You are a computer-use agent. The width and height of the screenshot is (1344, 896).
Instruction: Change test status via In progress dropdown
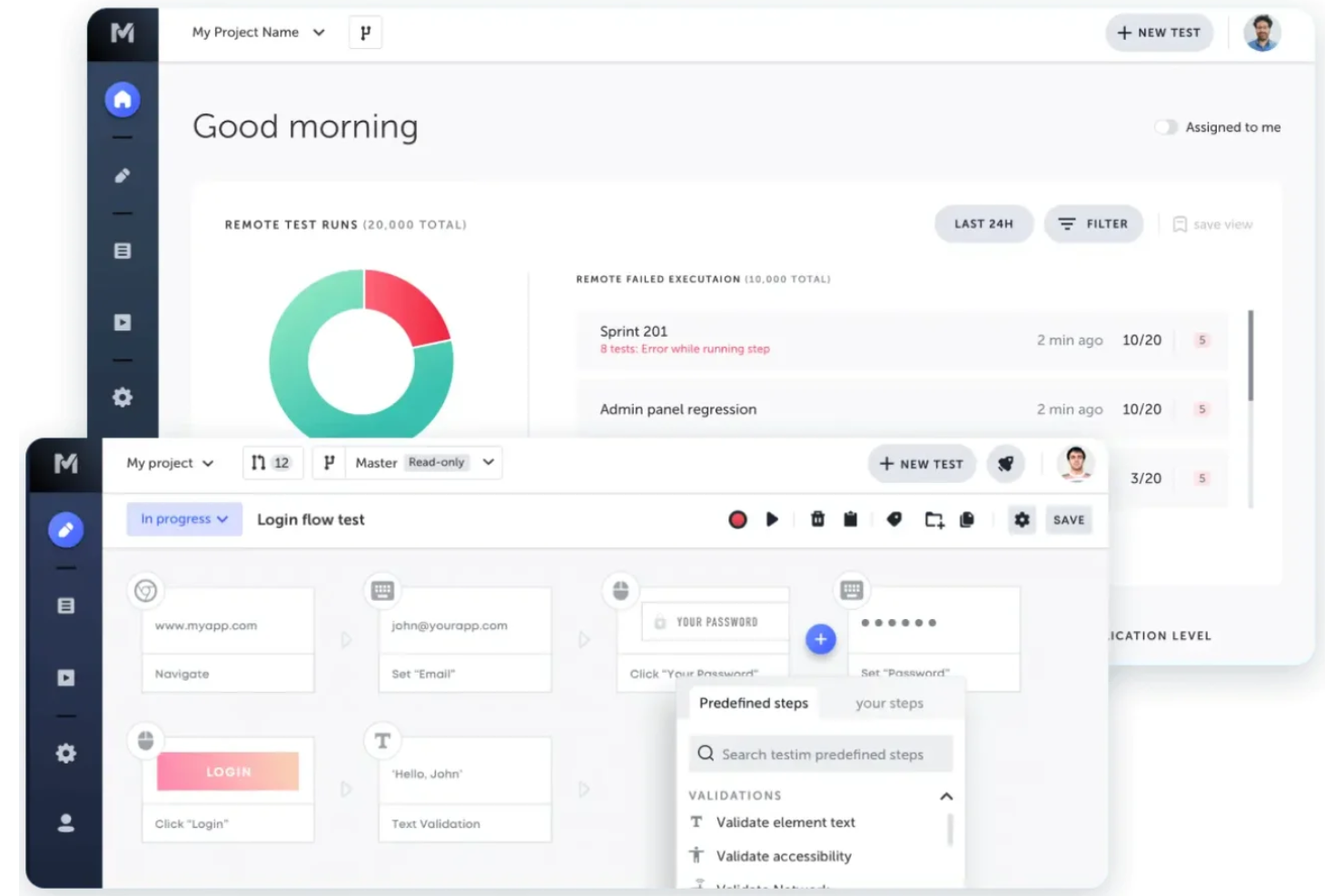click(x=183, y=518)
